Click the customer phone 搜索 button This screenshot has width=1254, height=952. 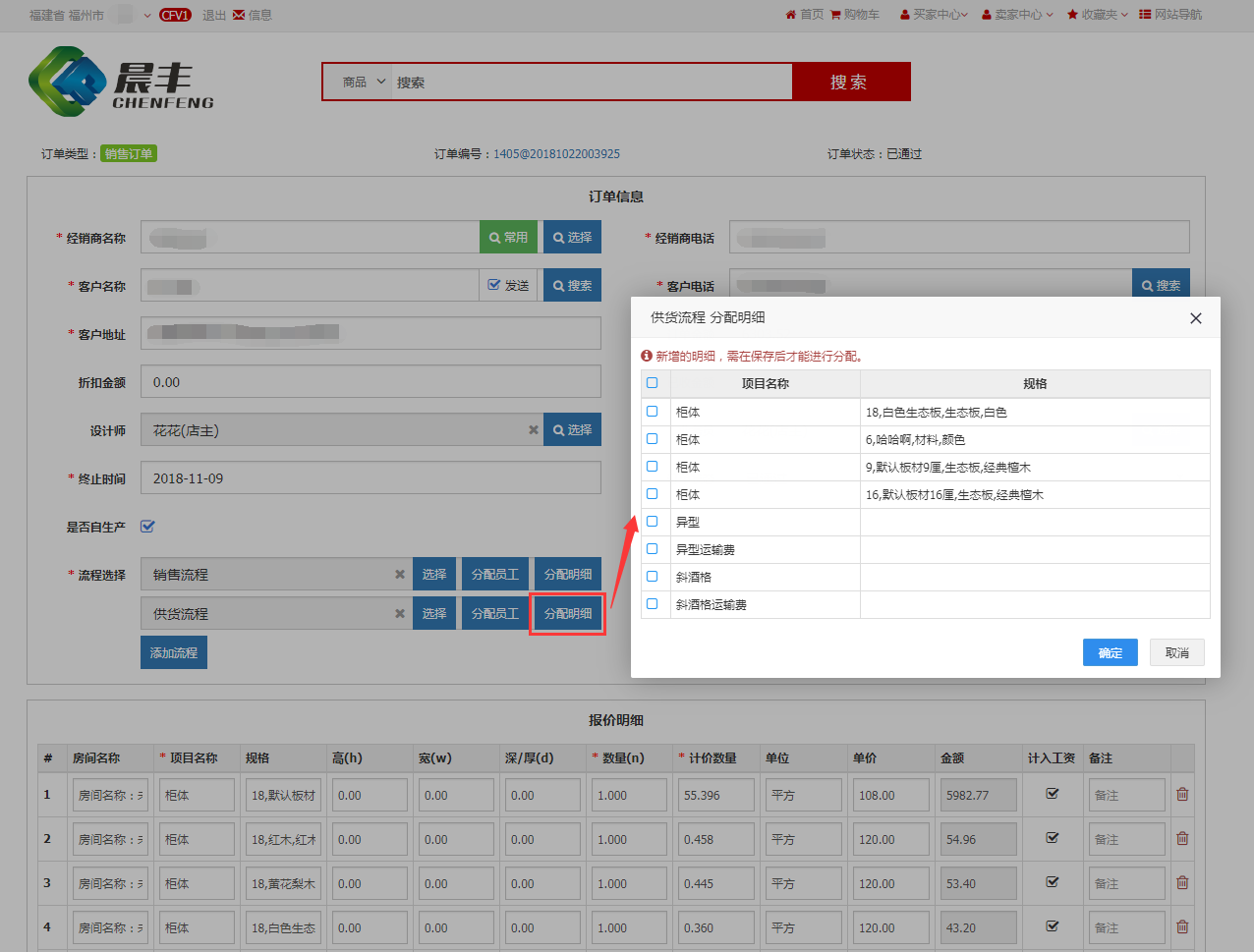point(1161,286)
